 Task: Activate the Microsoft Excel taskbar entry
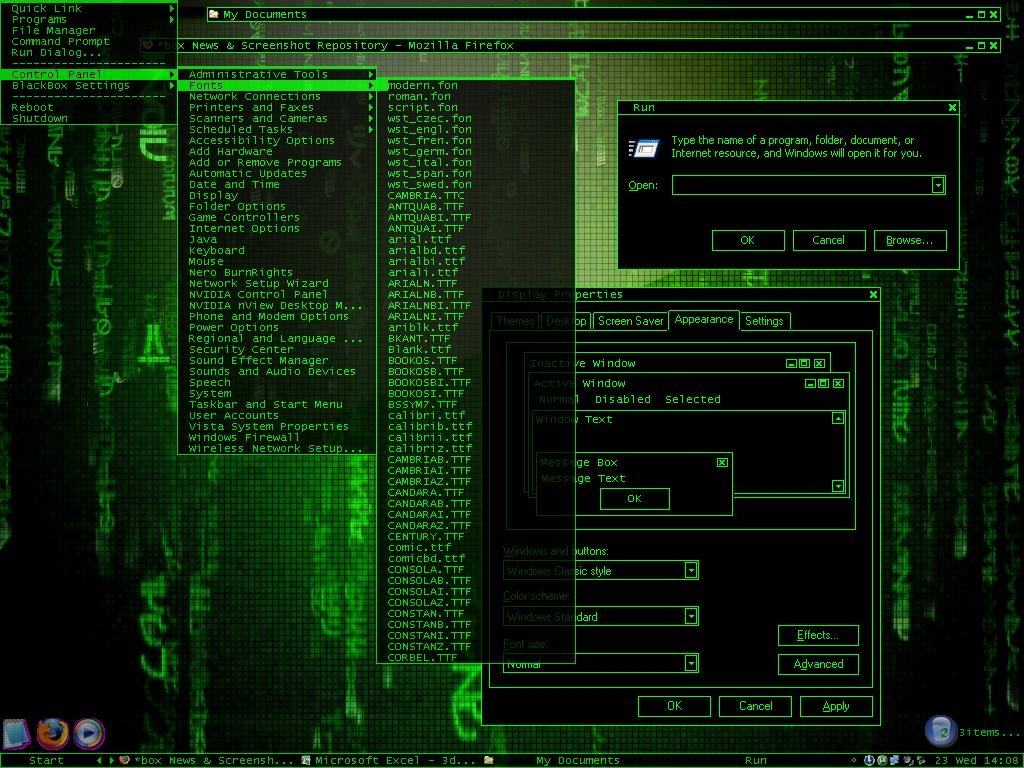(x=389, y=760)
